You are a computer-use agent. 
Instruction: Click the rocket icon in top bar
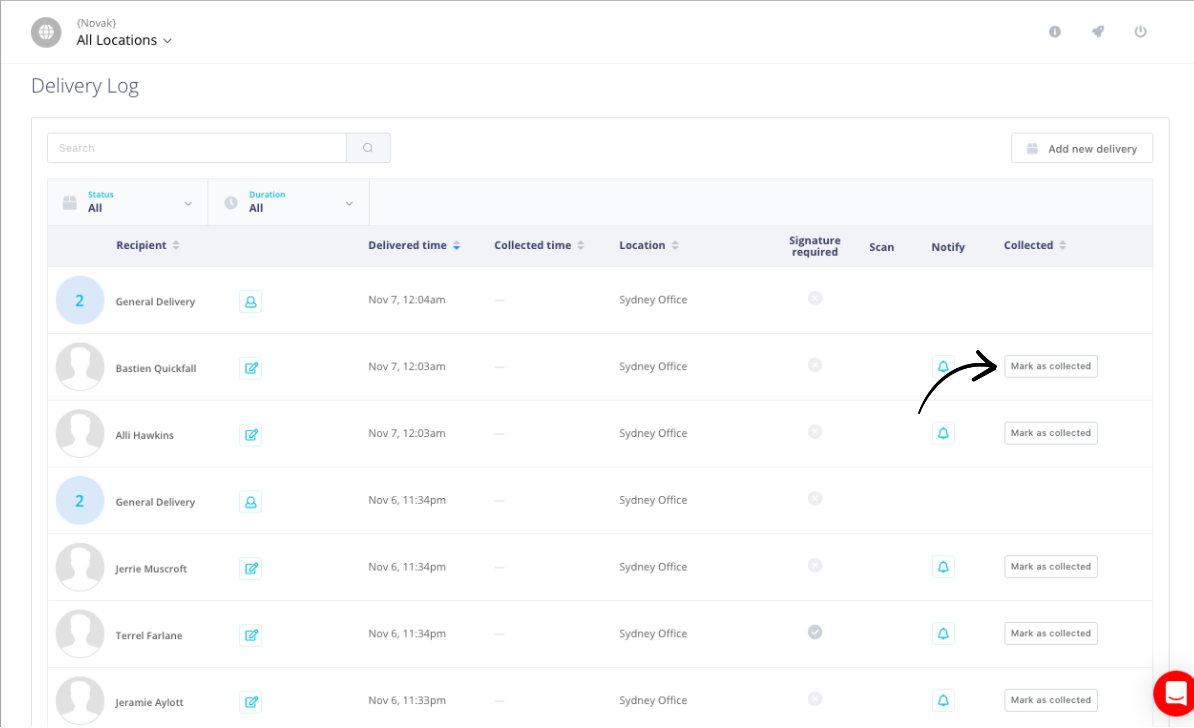click(1097, 31)
